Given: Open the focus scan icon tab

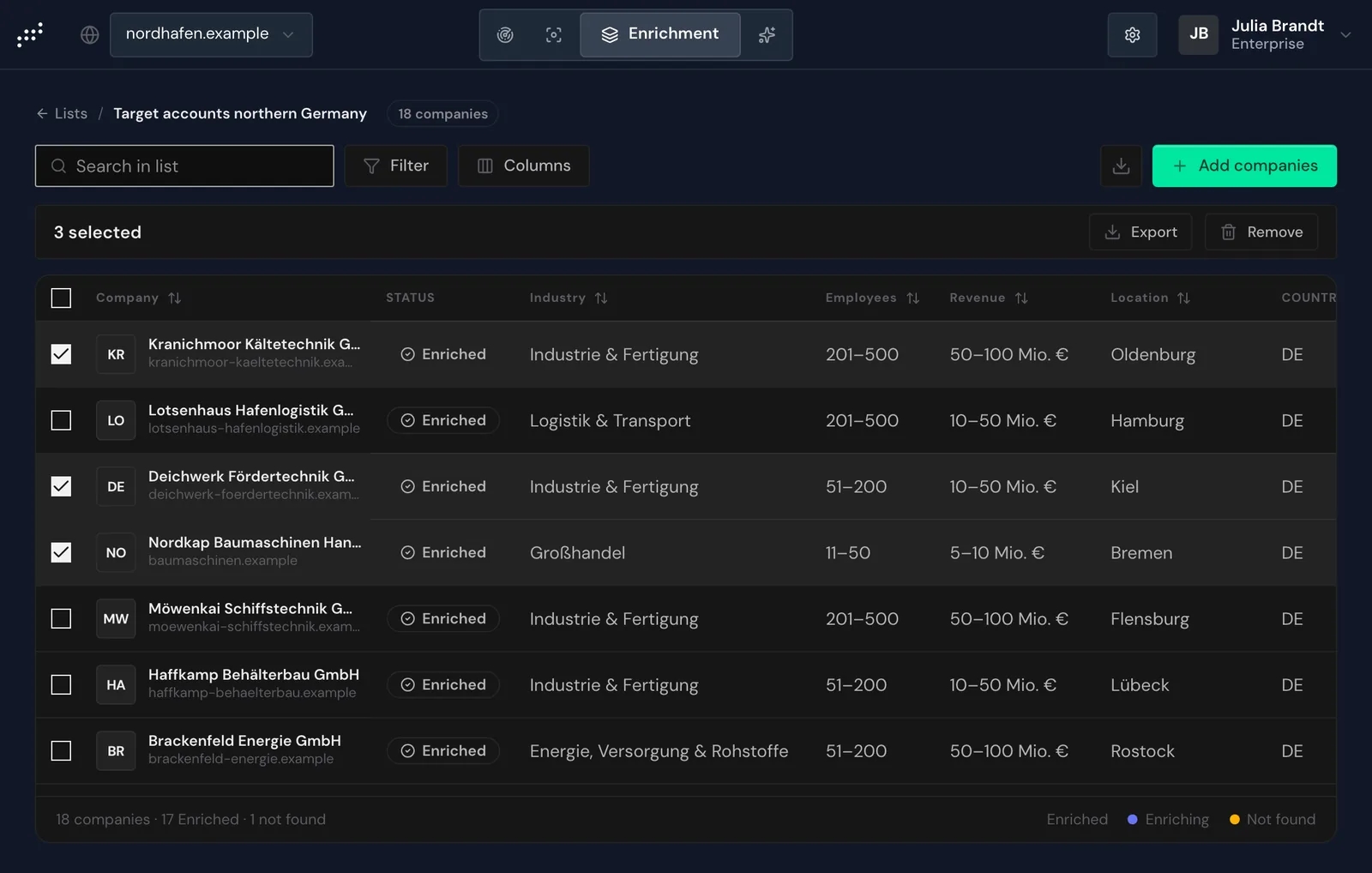Looking at the screenshot, I should coord(554,34).
